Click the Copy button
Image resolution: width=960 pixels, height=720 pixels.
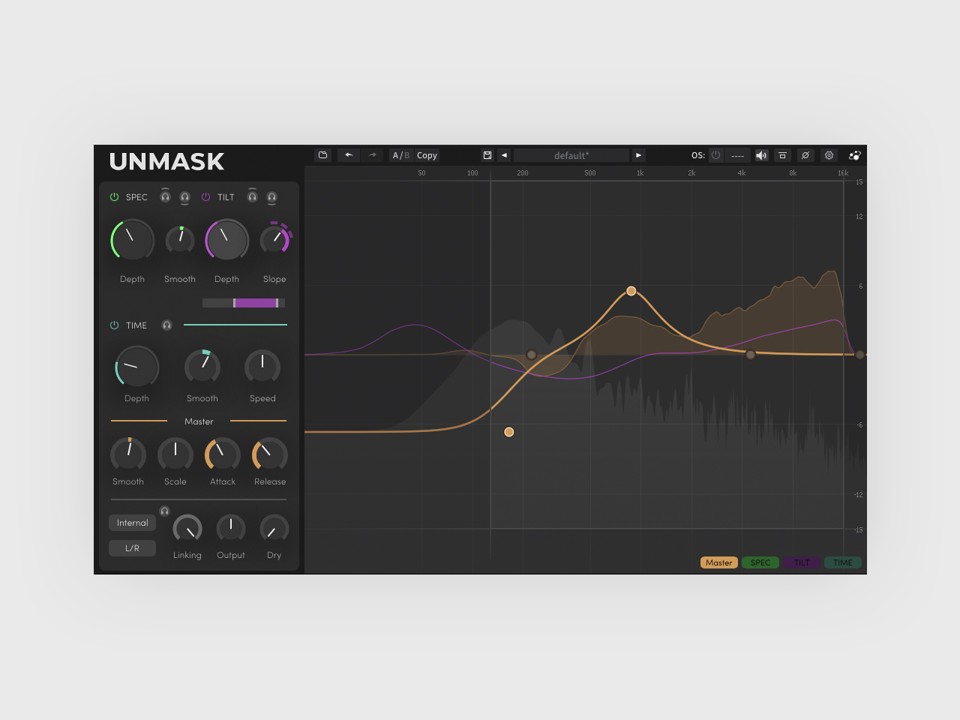(x=427, y=156)
